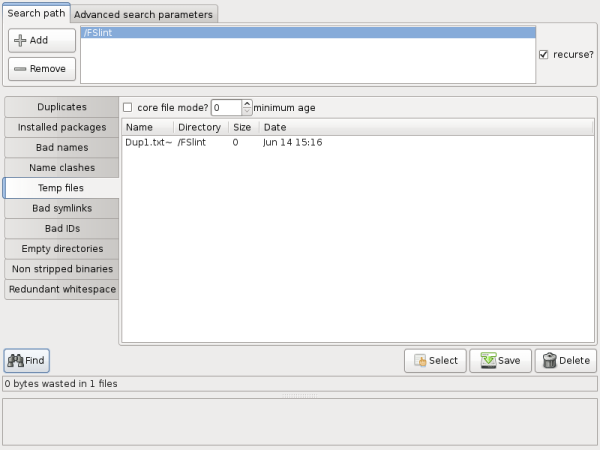Decrease minimum age with down arrow

tap(247, 111)
